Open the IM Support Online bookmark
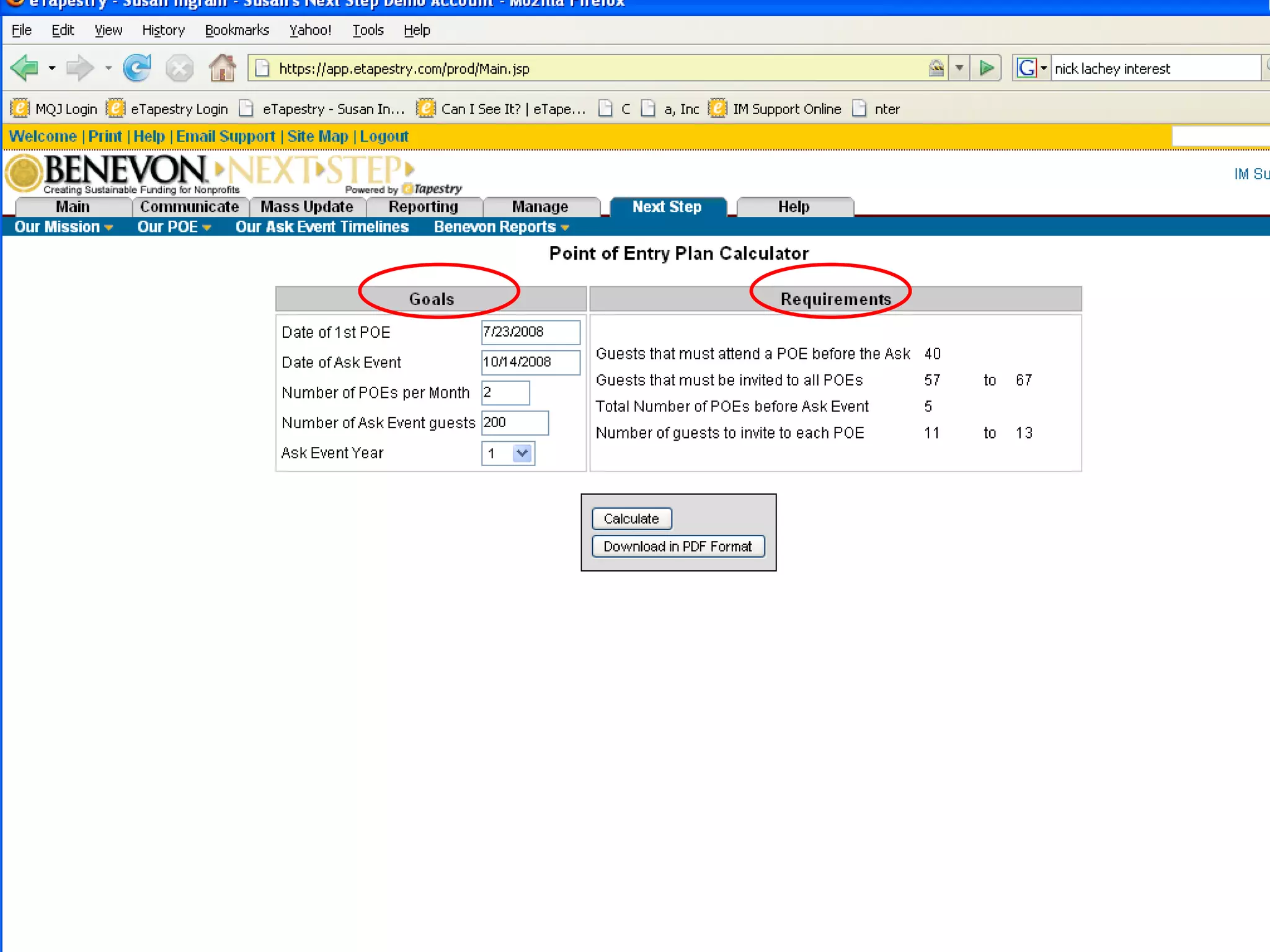The width and height of the screenshot is (1270, 952). [x=786, y=109]
